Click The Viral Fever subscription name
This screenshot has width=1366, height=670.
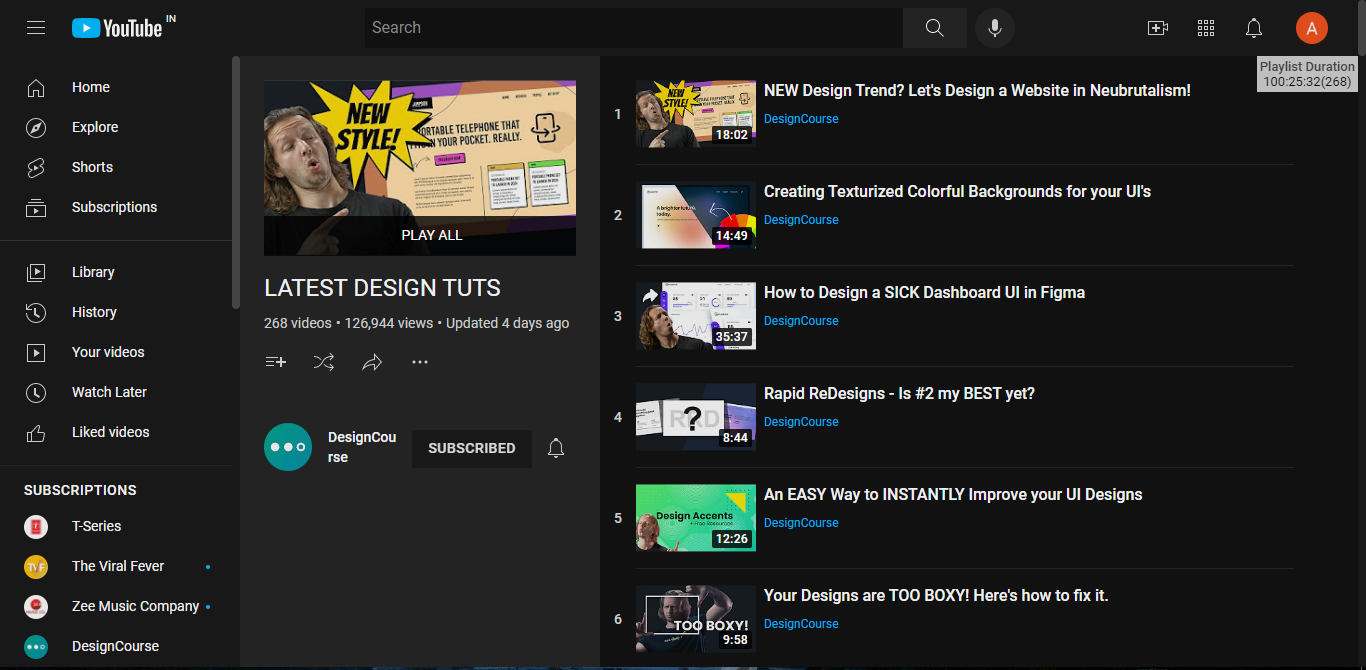118,566
